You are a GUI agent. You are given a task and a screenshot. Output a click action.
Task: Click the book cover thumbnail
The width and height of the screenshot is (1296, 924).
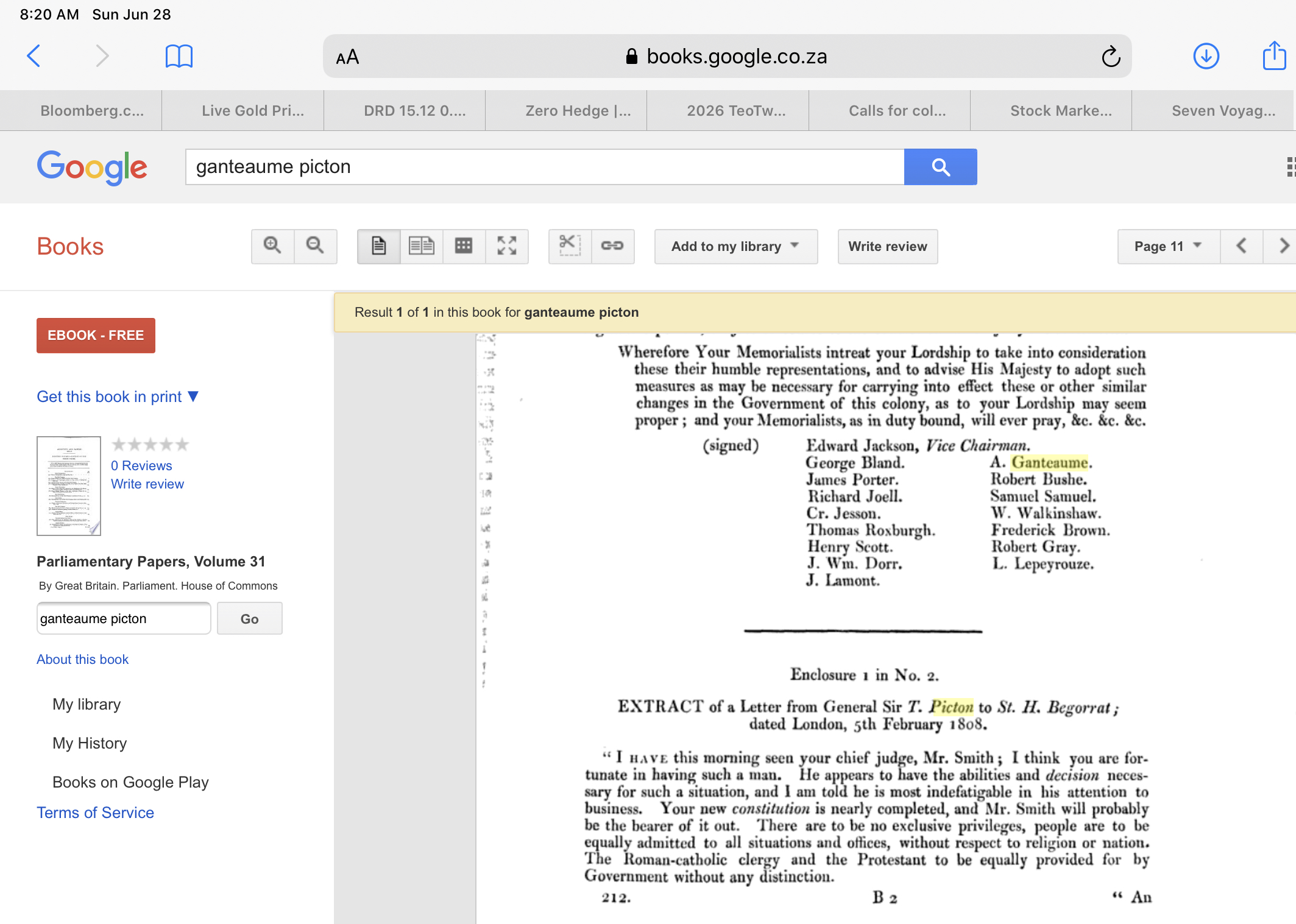(69, 485)
